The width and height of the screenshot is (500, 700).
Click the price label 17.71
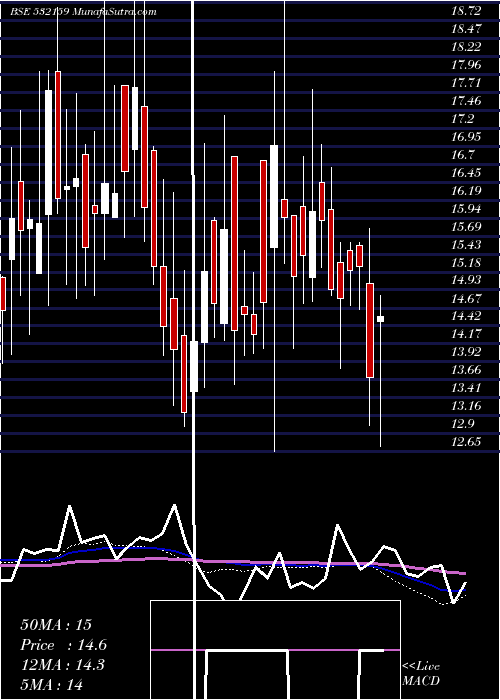(467, 83)
